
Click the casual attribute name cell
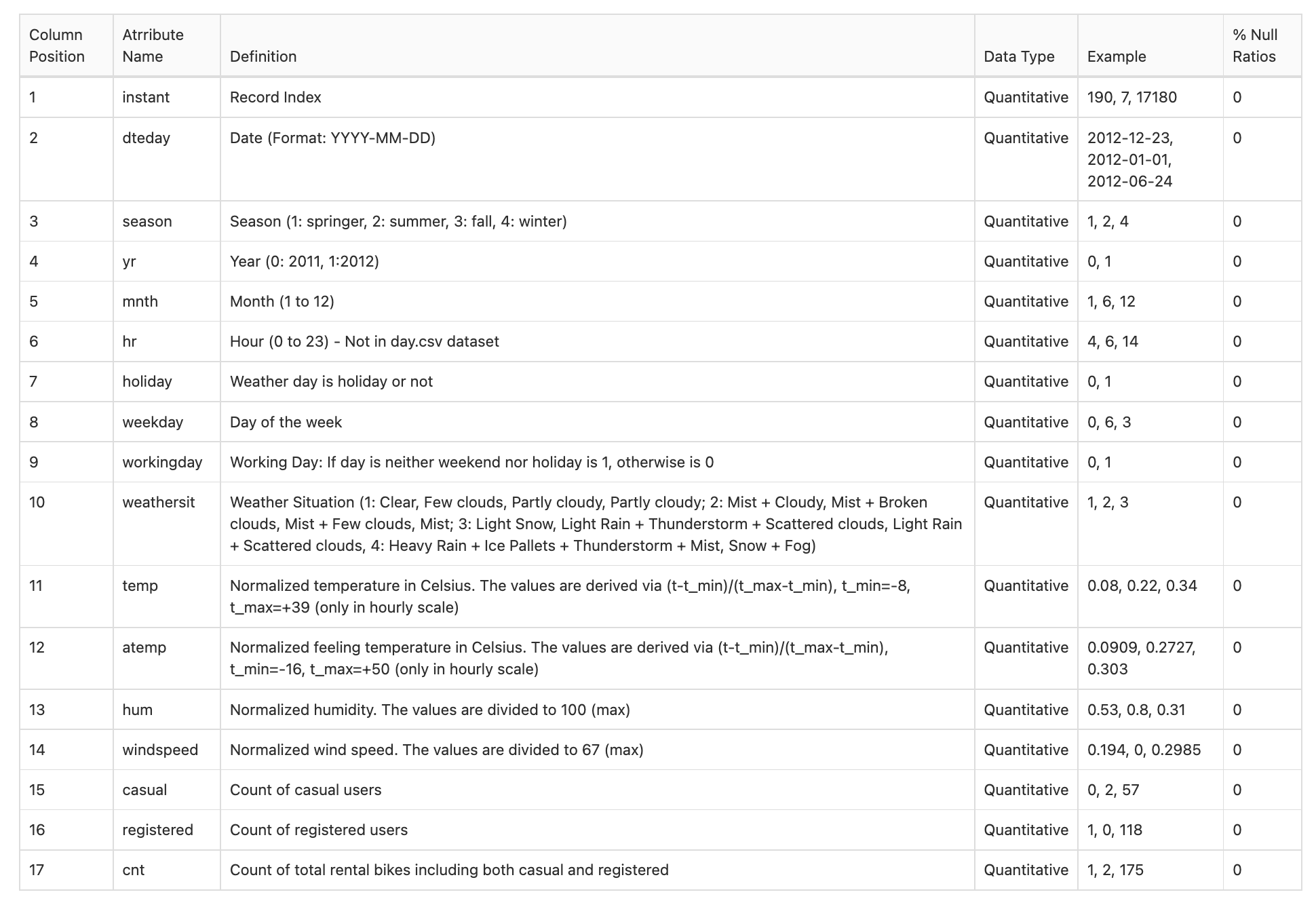pos(166,790)
